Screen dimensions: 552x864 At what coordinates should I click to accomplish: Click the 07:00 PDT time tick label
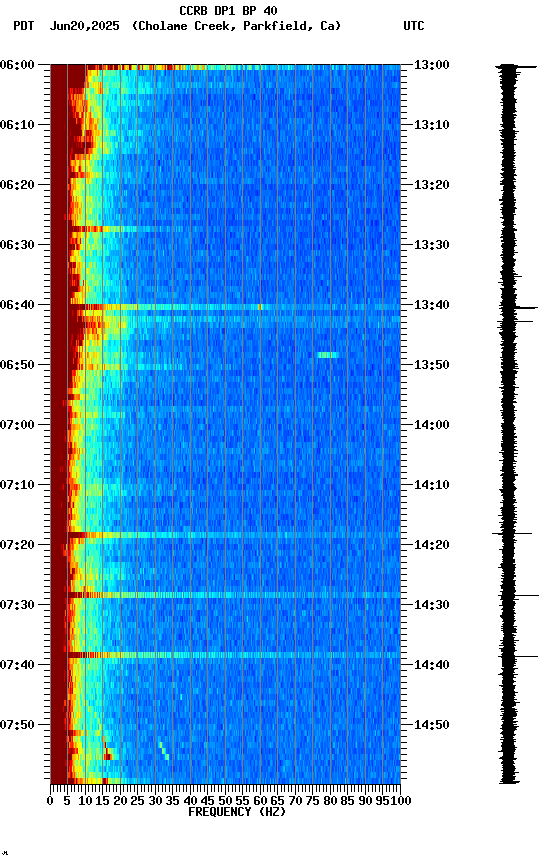tap(17, 425)
